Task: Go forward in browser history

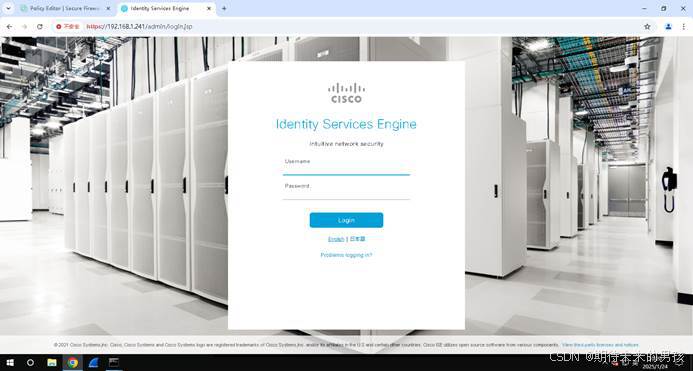Action: coord(24,27)
